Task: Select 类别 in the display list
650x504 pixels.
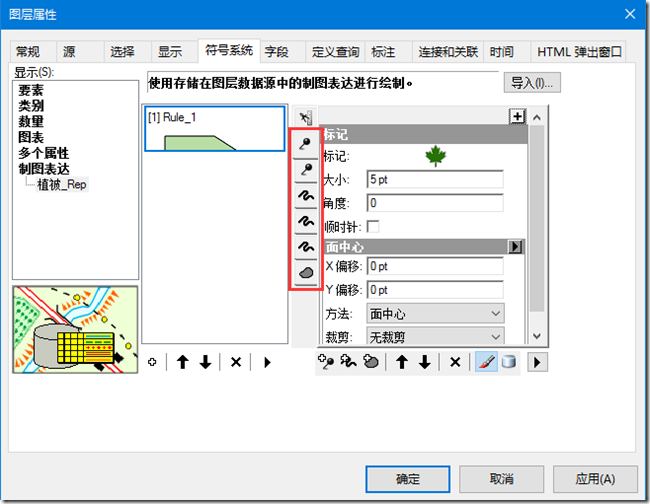Action: [31, 106]
